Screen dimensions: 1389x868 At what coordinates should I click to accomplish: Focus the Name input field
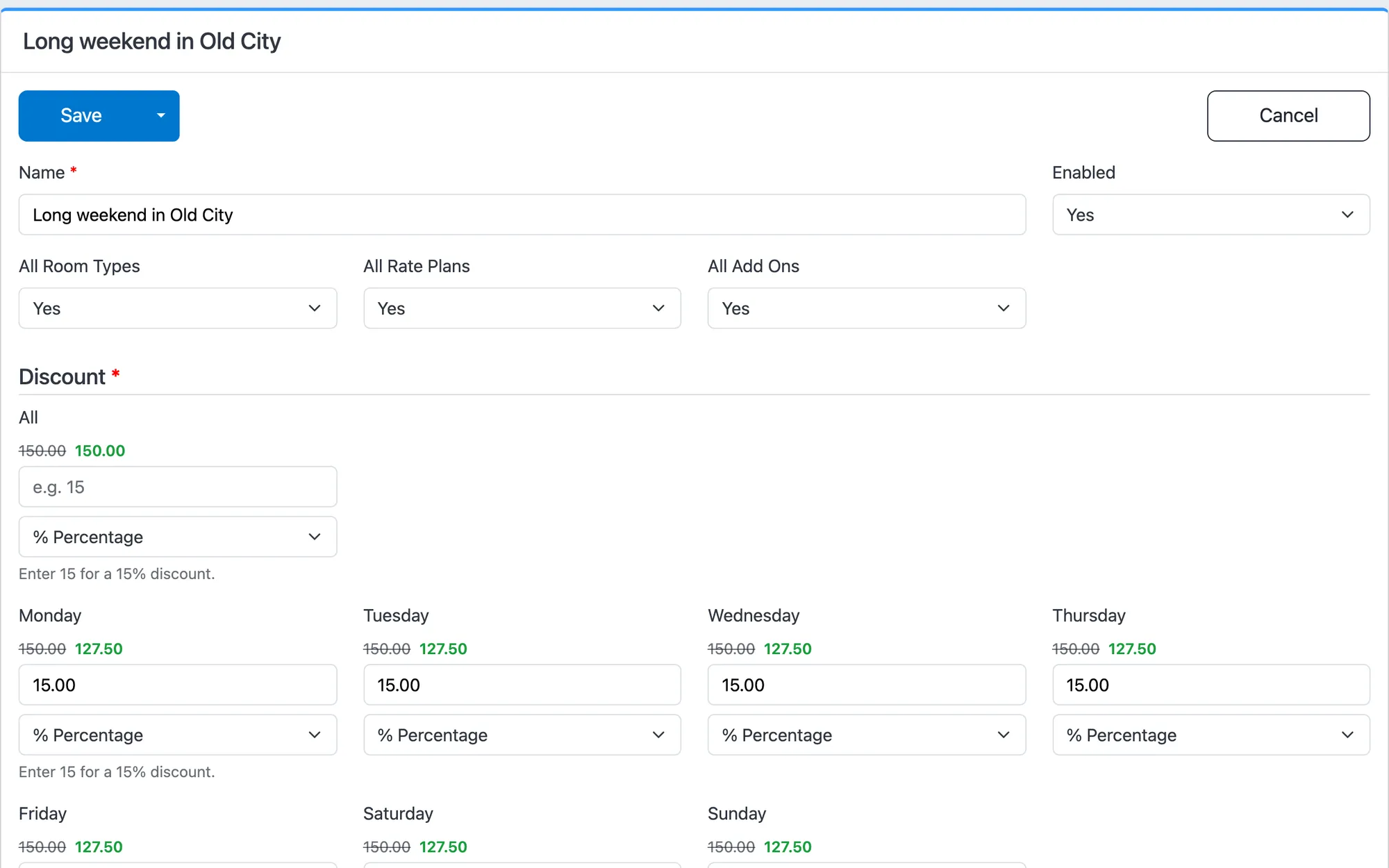point(522,215)
